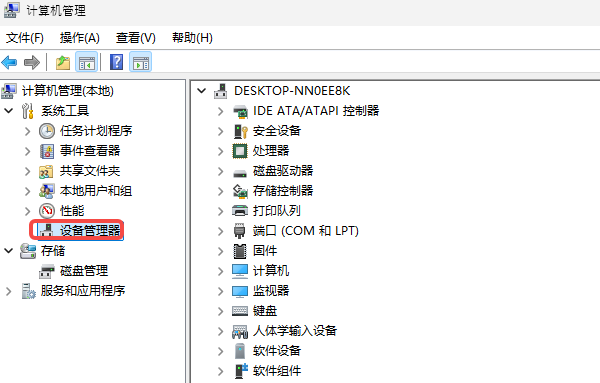Select the 计算机管理(本地) root item
Screen dimensions: 600x383
pos(68,91)
